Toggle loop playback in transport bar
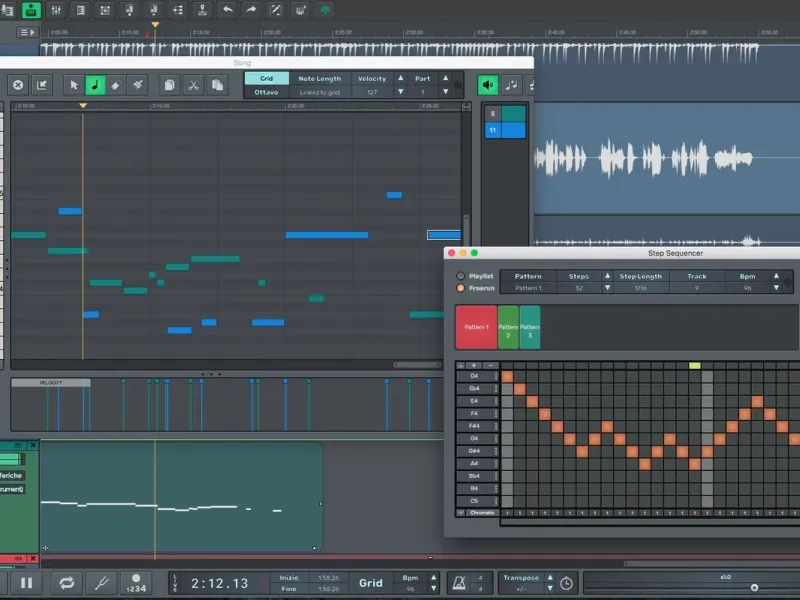 click(x=67, y=582)
